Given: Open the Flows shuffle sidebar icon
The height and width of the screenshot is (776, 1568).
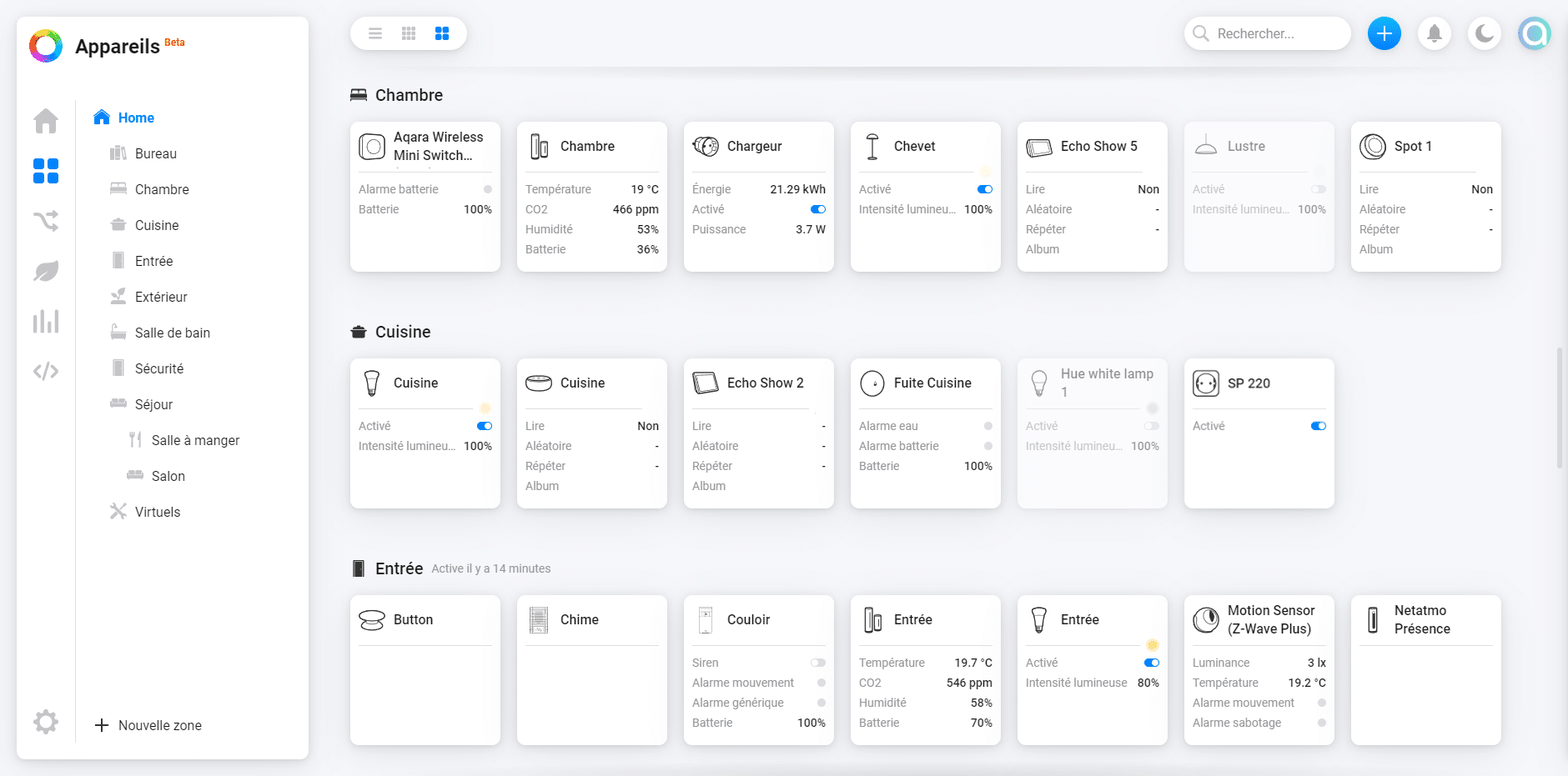Looking at the screenshot, I should [46, 221].
